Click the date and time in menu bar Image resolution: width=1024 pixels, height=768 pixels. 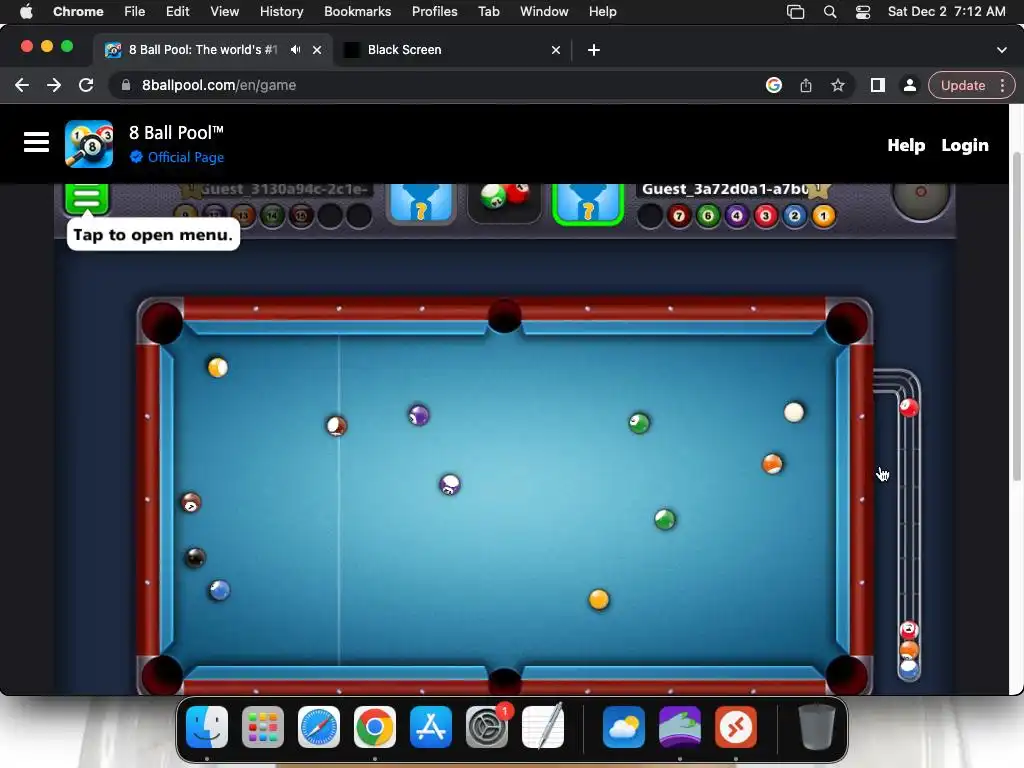coord(946,12)
